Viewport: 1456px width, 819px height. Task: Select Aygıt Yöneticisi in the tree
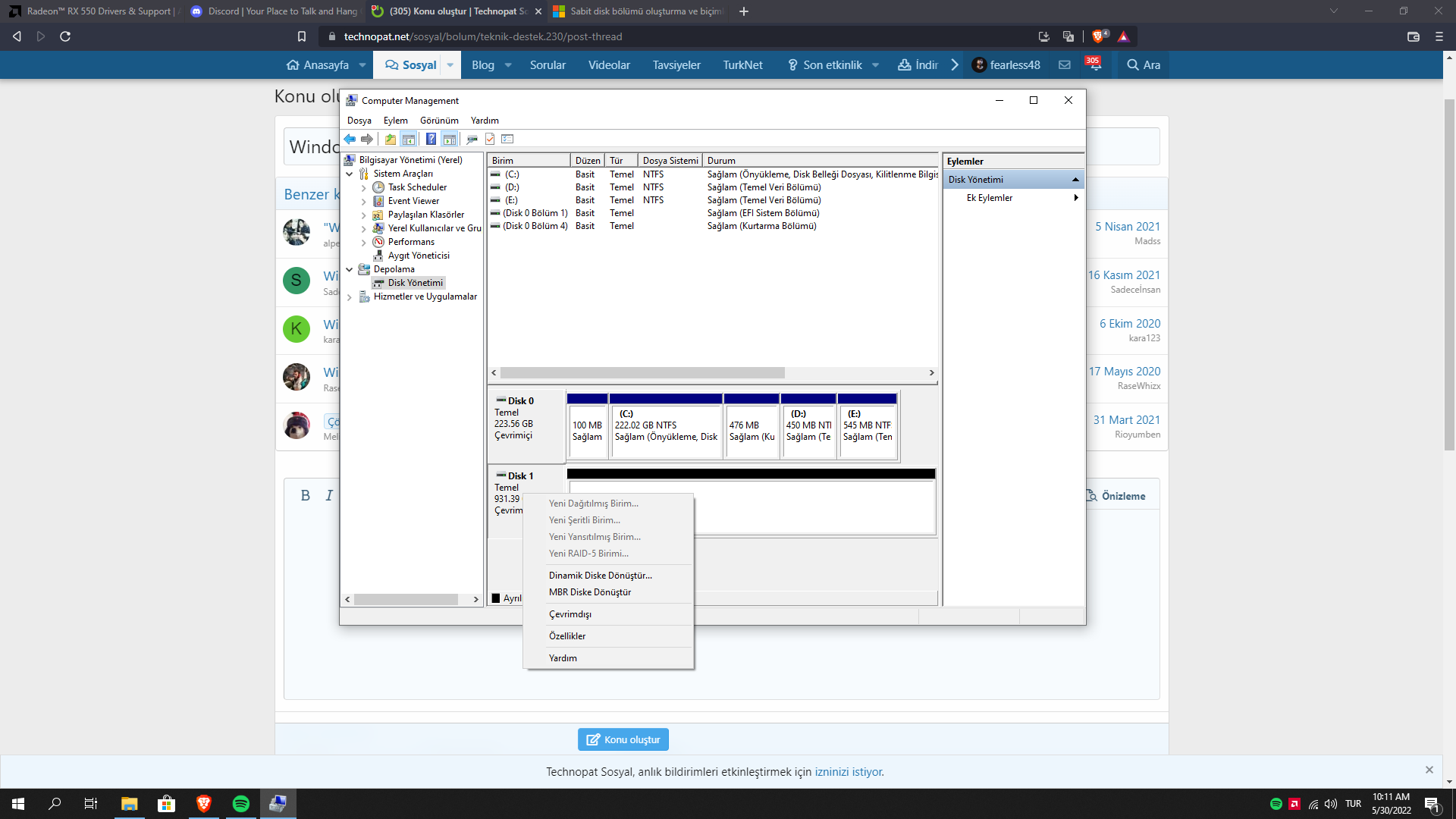tap(419, 256)
